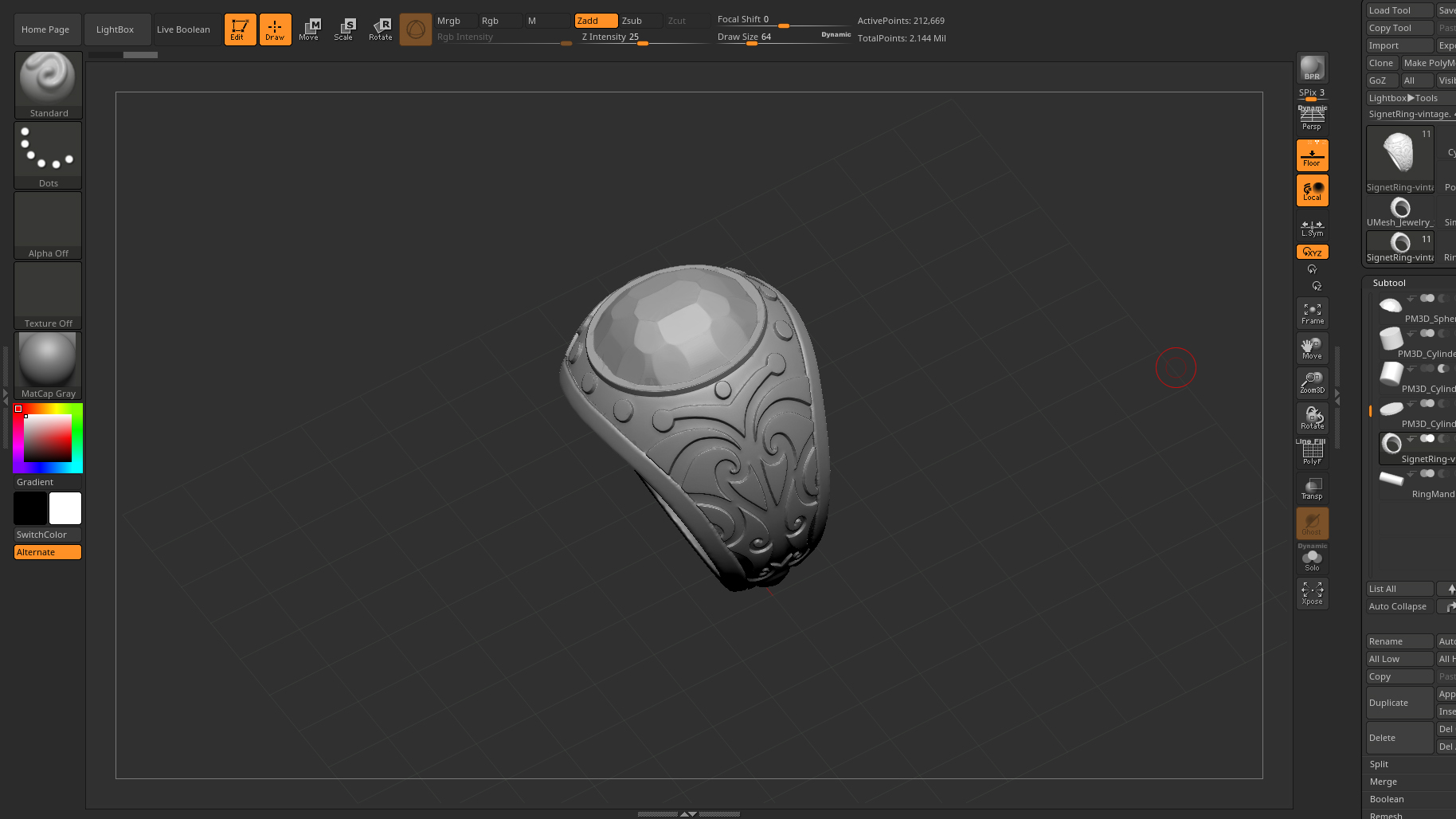The height and width of the screenshot is (819, 1456).
Task: Open the Texture Off selector
Action: pos(48,296)
